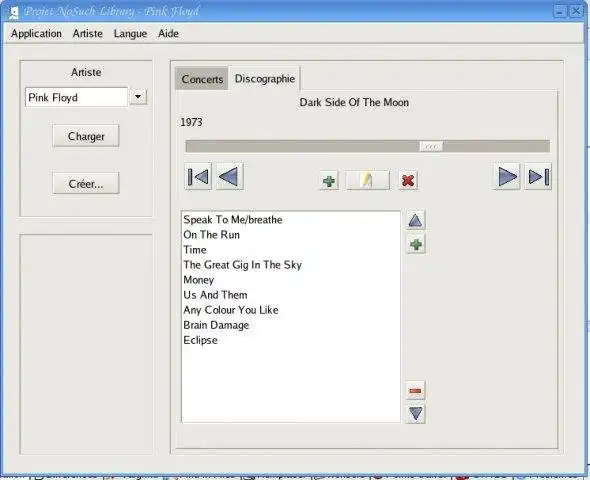
Task: Add a new album with green plus
Action: [329, 181]
